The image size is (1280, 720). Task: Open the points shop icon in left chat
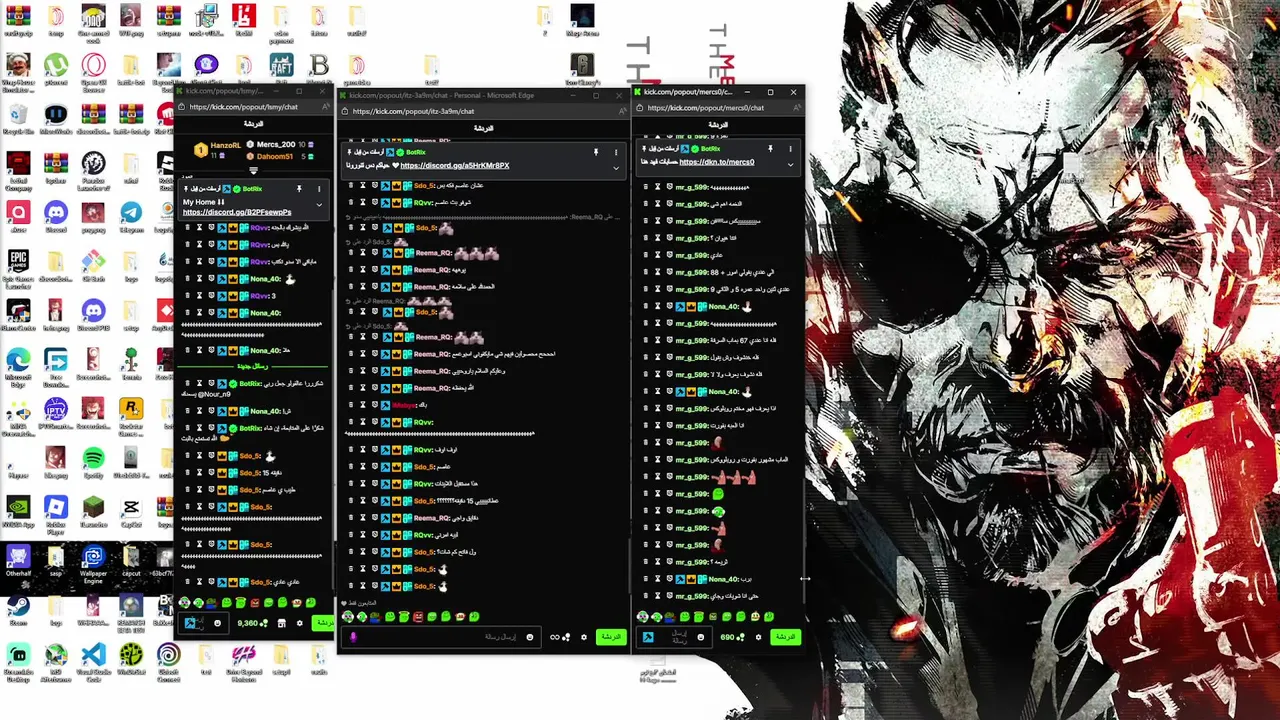pos(281,623)
